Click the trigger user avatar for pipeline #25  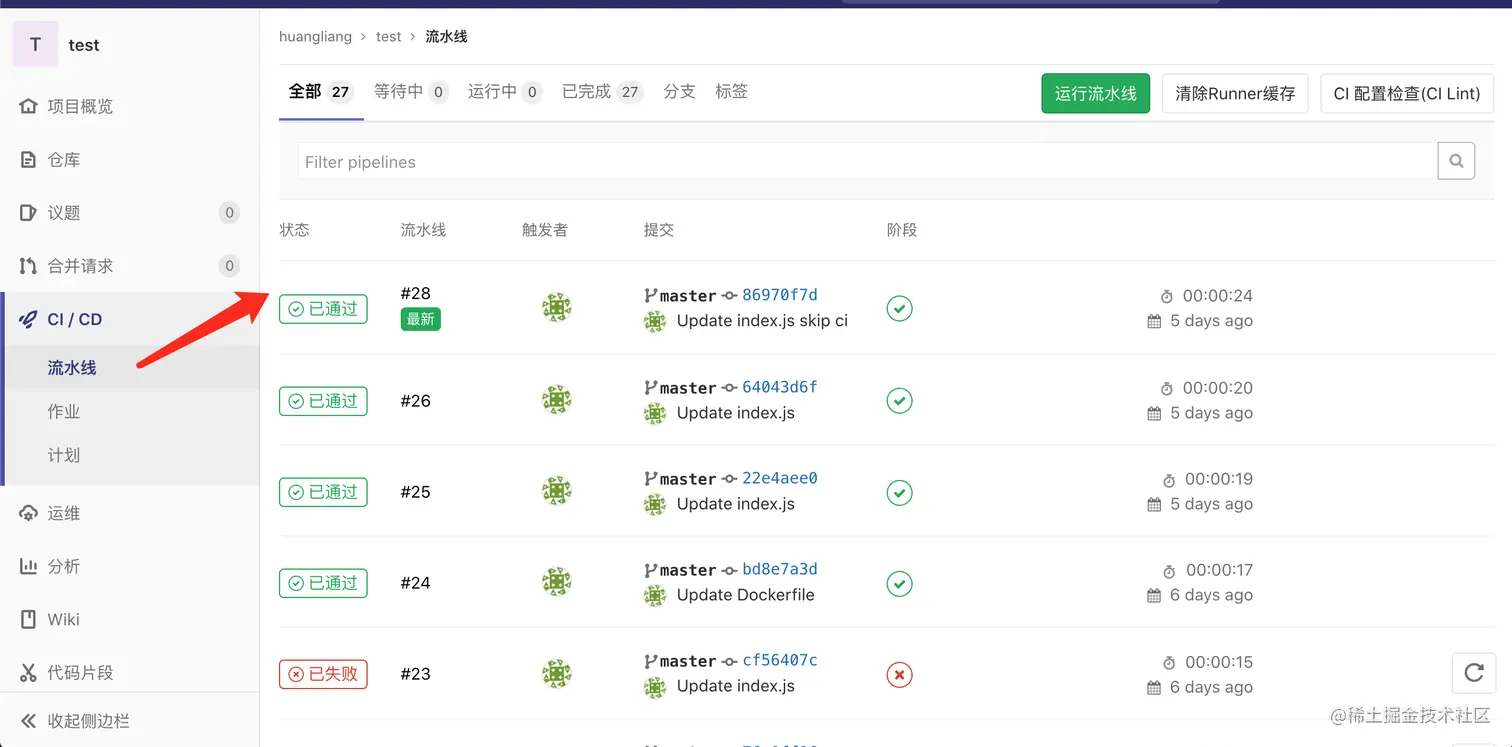tap(556, 491)
